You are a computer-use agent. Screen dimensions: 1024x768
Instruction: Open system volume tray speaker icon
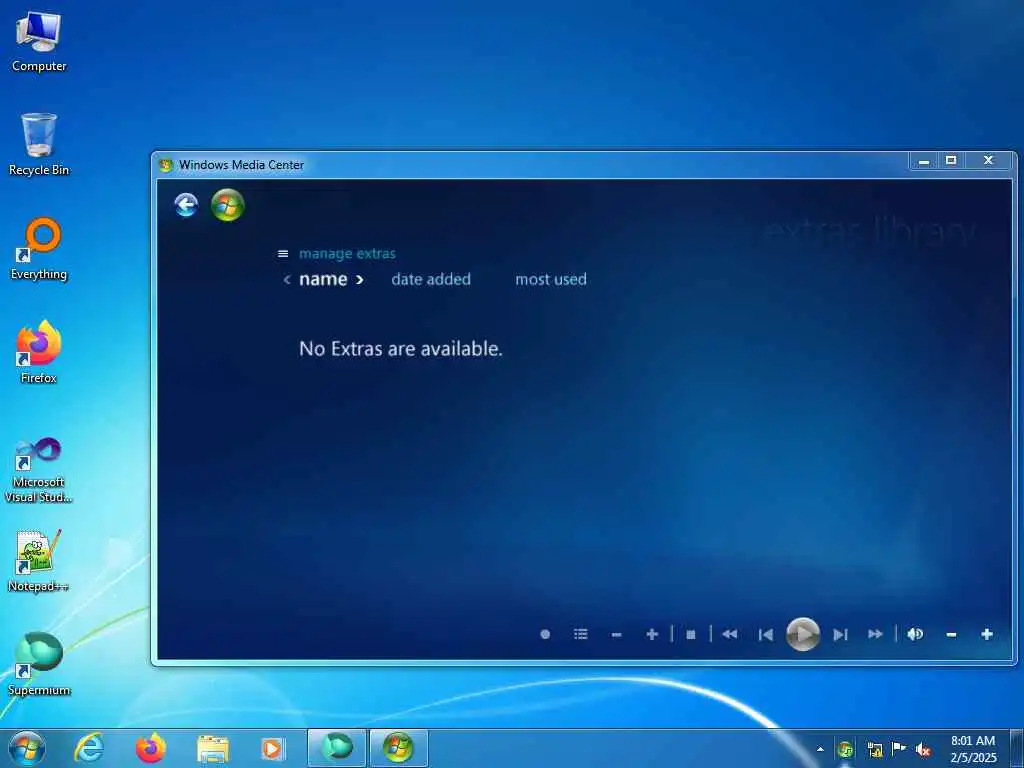tap(923, 750)
